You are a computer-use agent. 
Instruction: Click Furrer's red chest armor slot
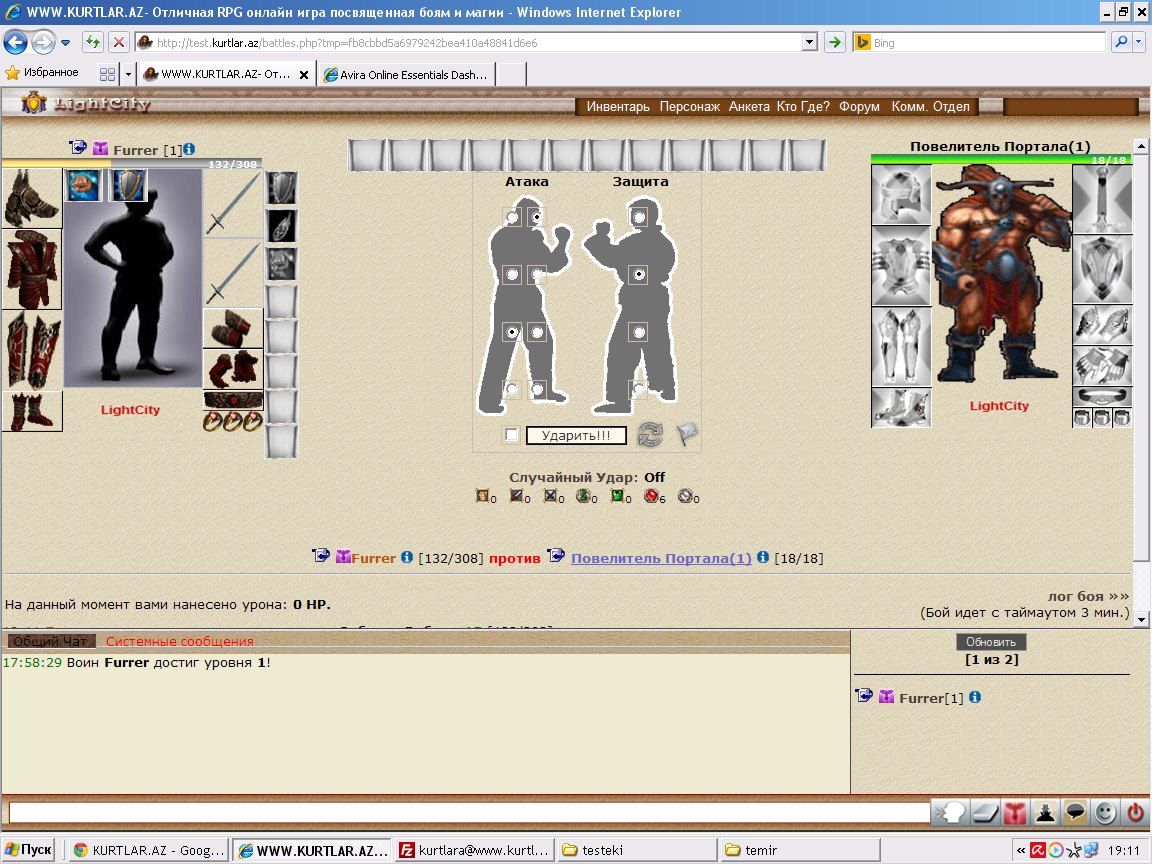(x=32, y=270)
